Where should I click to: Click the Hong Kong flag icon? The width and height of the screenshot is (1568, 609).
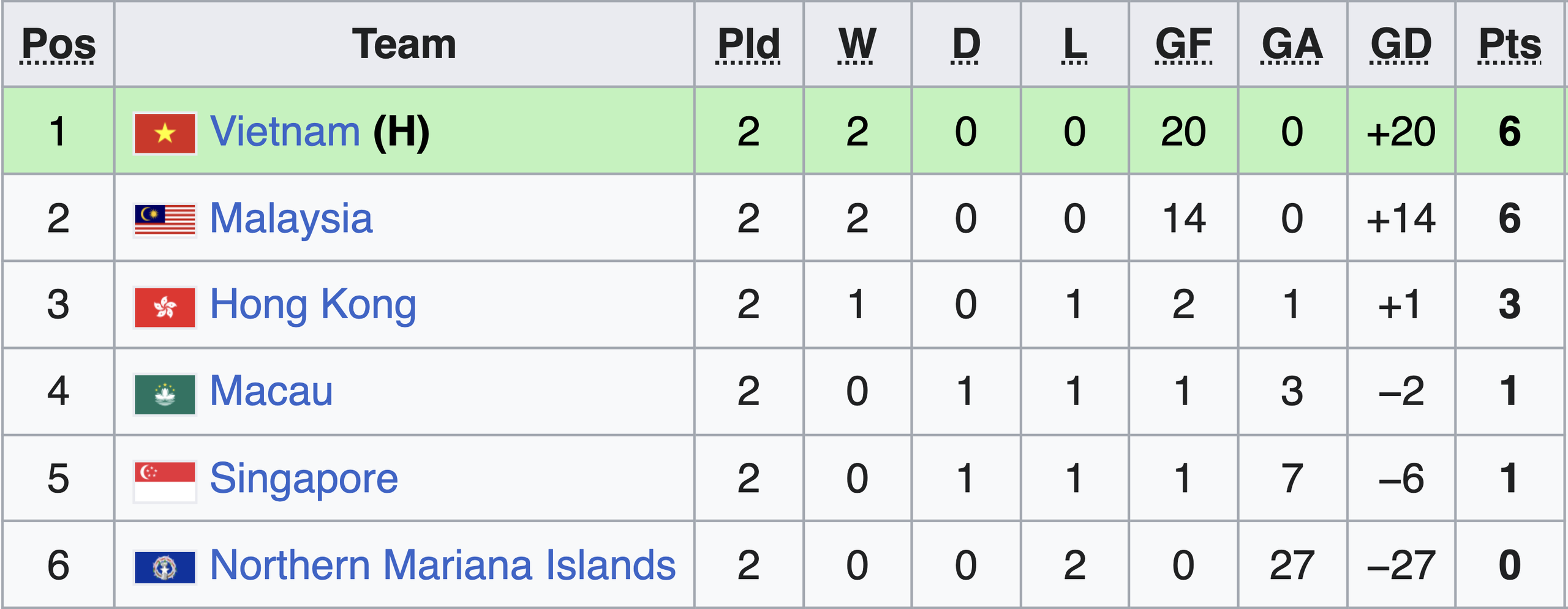click(165, 307)
